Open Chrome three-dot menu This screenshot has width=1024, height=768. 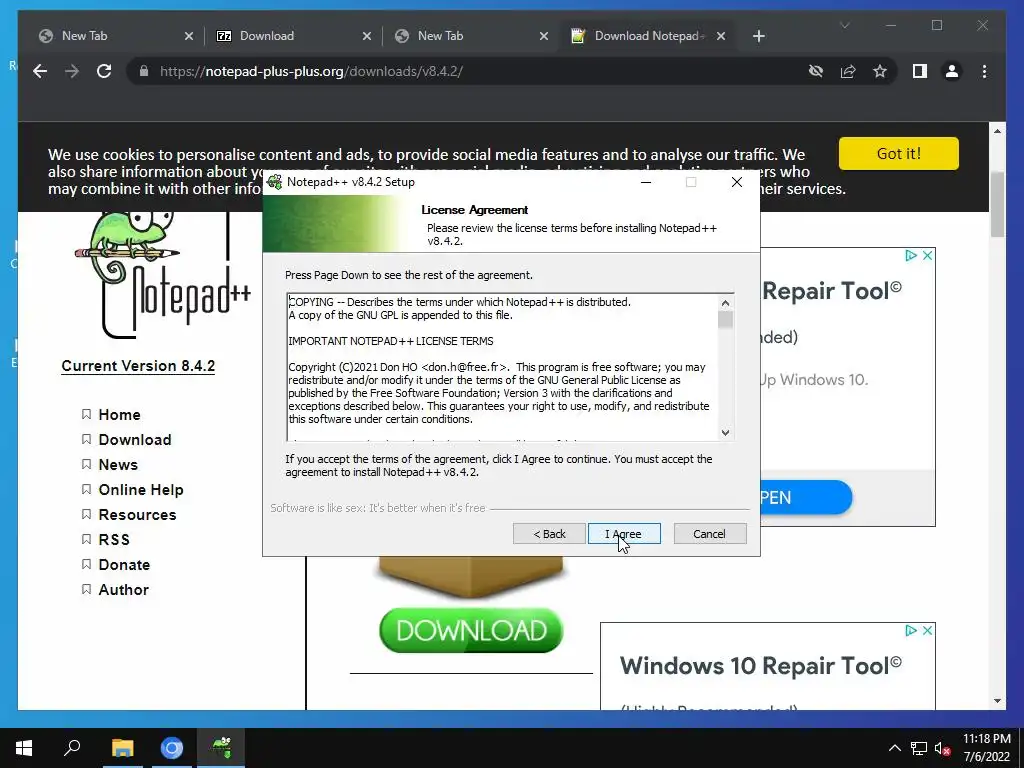pos(984,71)
